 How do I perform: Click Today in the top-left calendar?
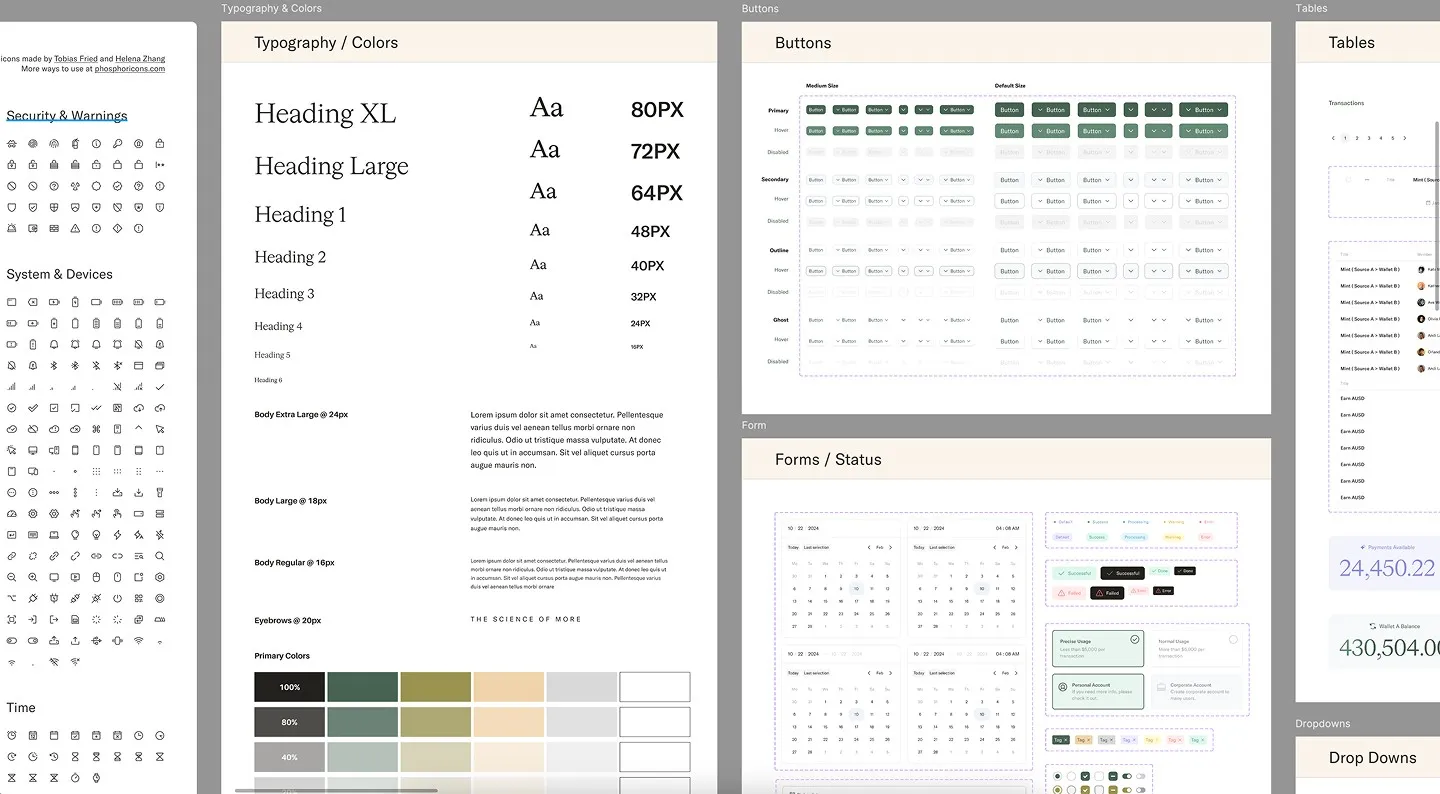click(793, 547)
